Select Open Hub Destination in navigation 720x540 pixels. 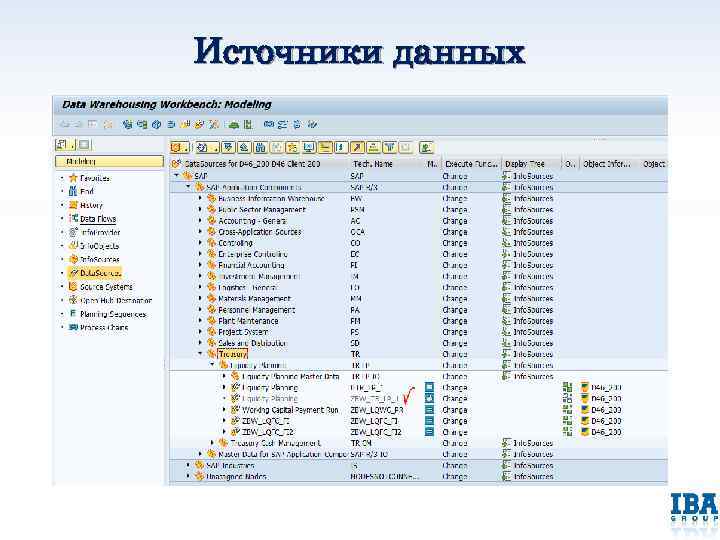[116, 300]
